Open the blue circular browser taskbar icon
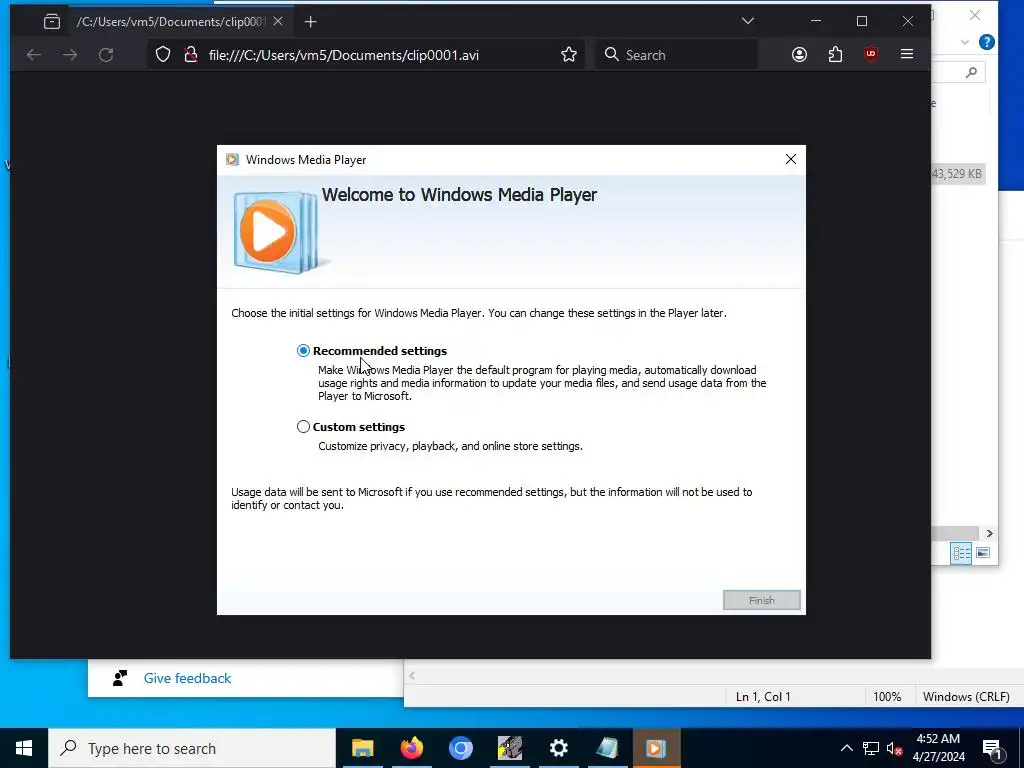Viewport: 1024px width, 768px height. 460,748
